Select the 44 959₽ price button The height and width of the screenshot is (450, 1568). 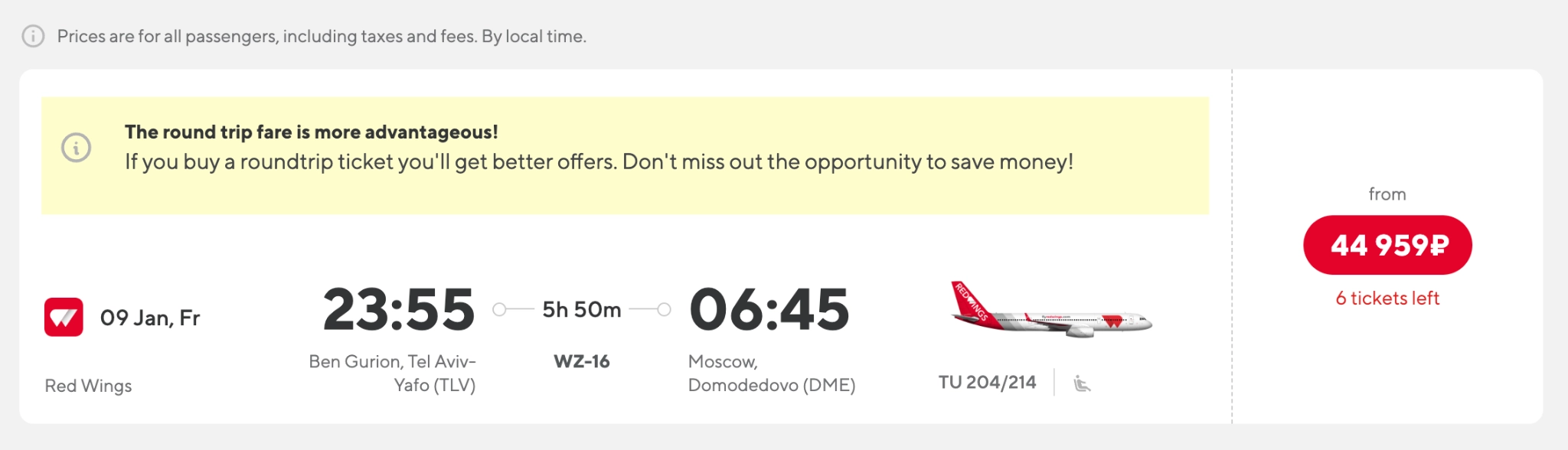(x=1387, y=245)
